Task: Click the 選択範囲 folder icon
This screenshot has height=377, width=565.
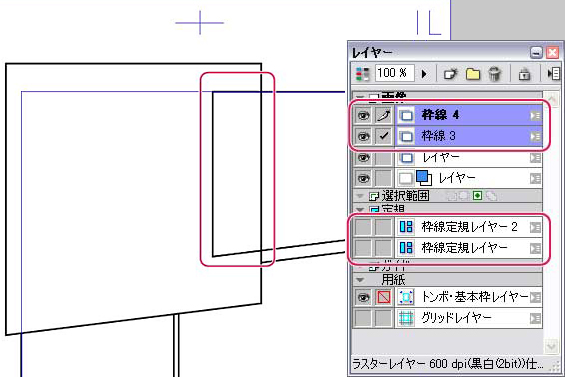Action: (374, 196)
